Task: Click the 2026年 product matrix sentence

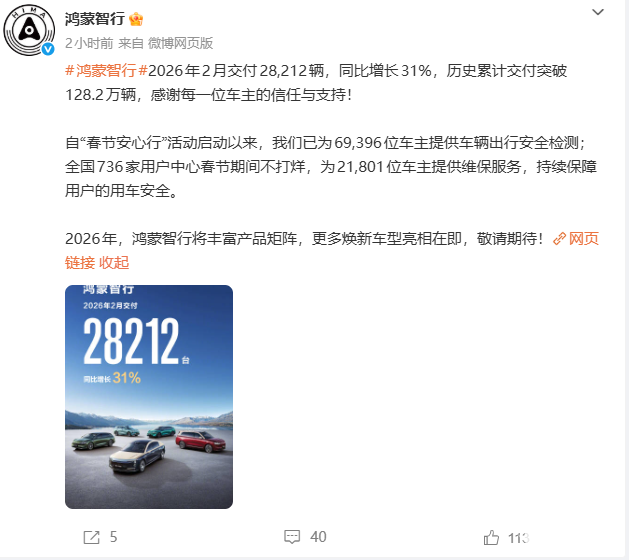Action: [x=304, y=239]
